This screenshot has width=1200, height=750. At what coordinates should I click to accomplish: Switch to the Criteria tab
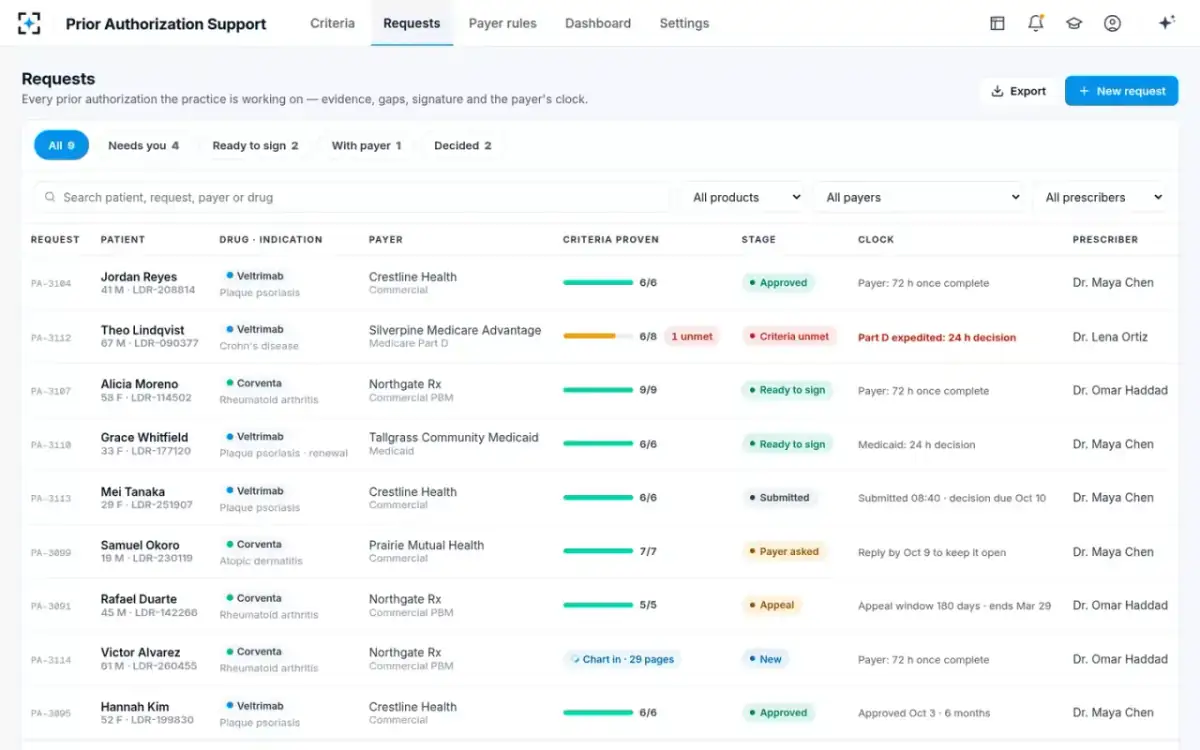click(332, 23)
